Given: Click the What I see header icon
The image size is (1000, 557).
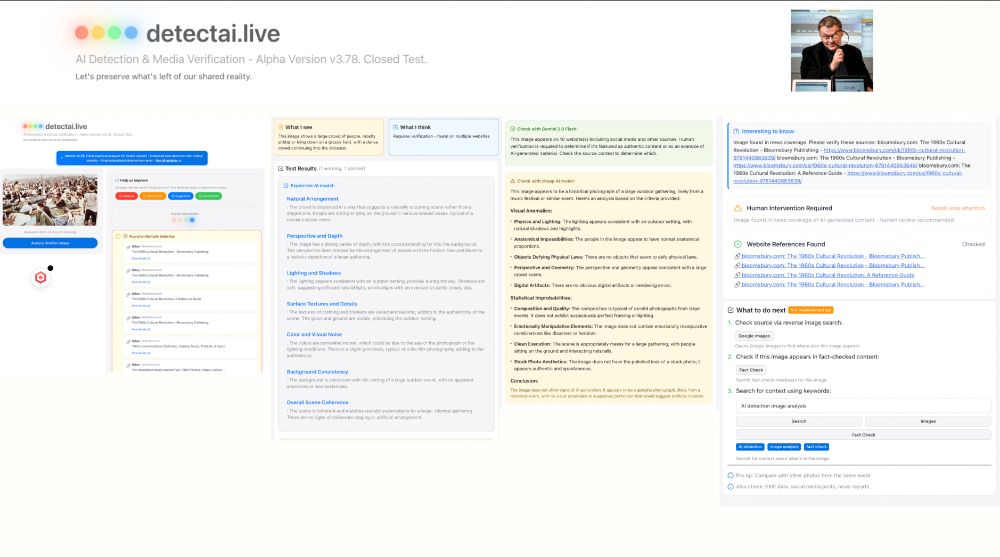Looking at the screenshot, I should coord(281,127).
